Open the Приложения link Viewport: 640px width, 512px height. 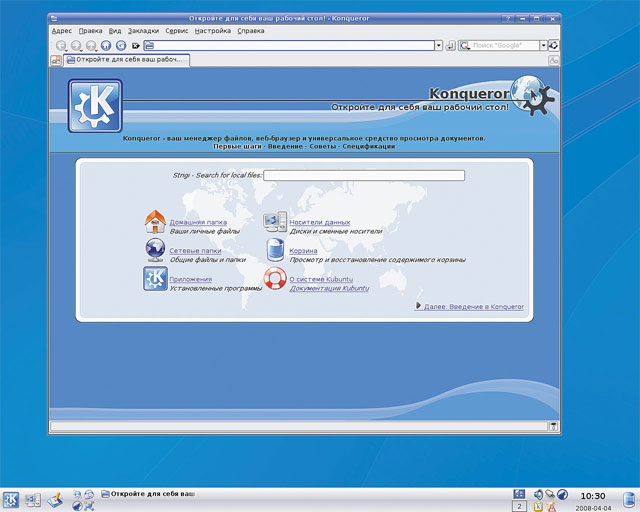tap(191, 279)
